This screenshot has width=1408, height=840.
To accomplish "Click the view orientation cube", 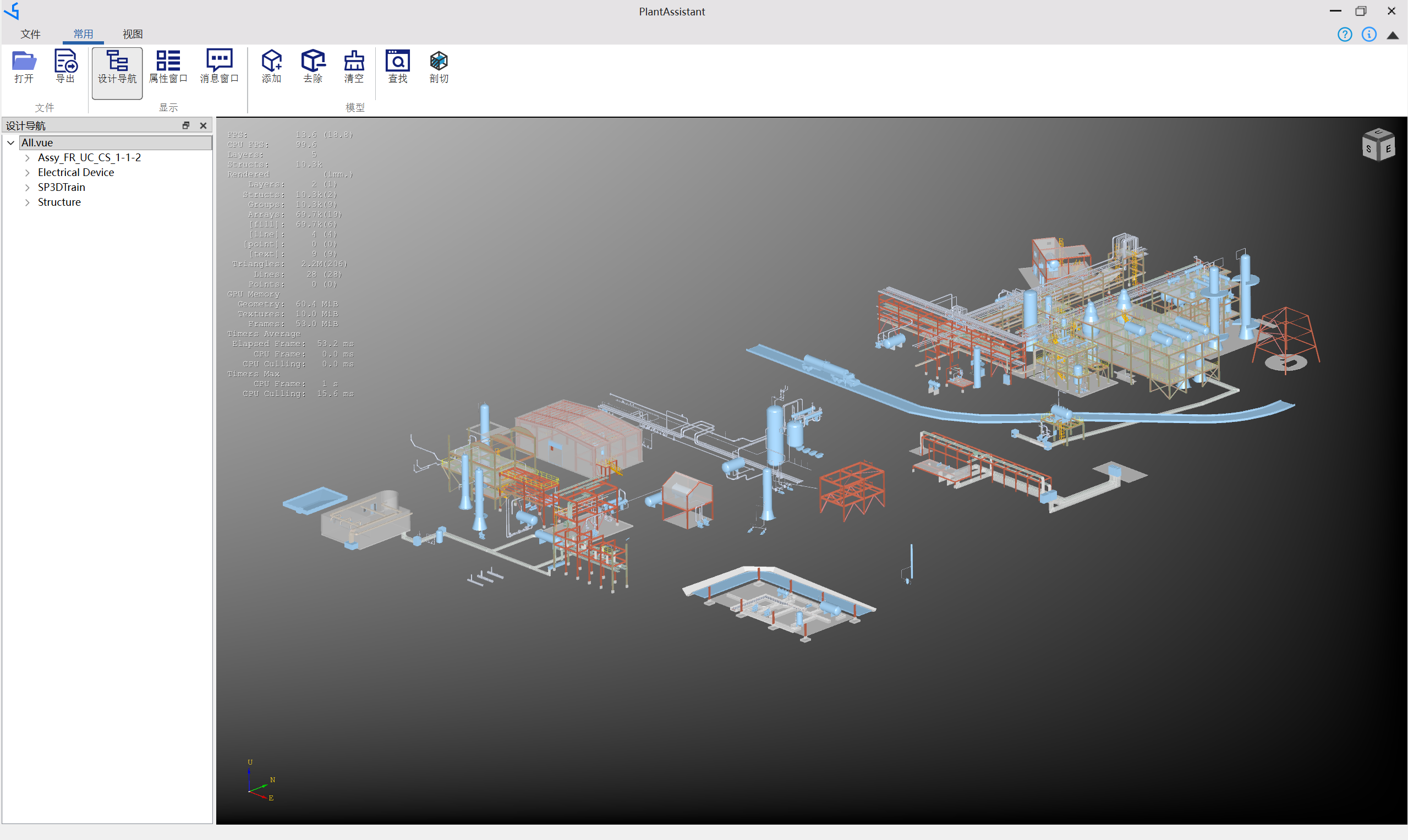I will click(x=1378, y=145).
